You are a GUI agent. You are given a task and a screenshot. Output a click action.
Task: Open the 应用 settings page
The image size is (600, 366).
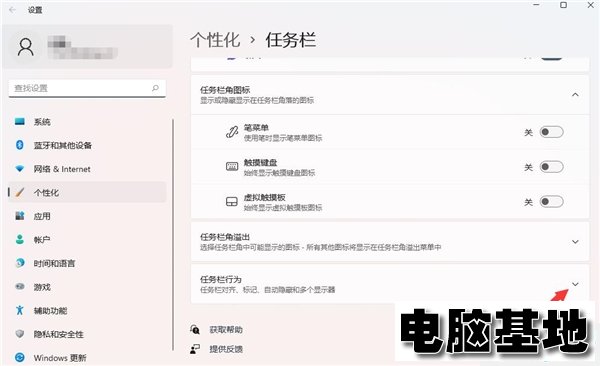[x=87, y=216]
